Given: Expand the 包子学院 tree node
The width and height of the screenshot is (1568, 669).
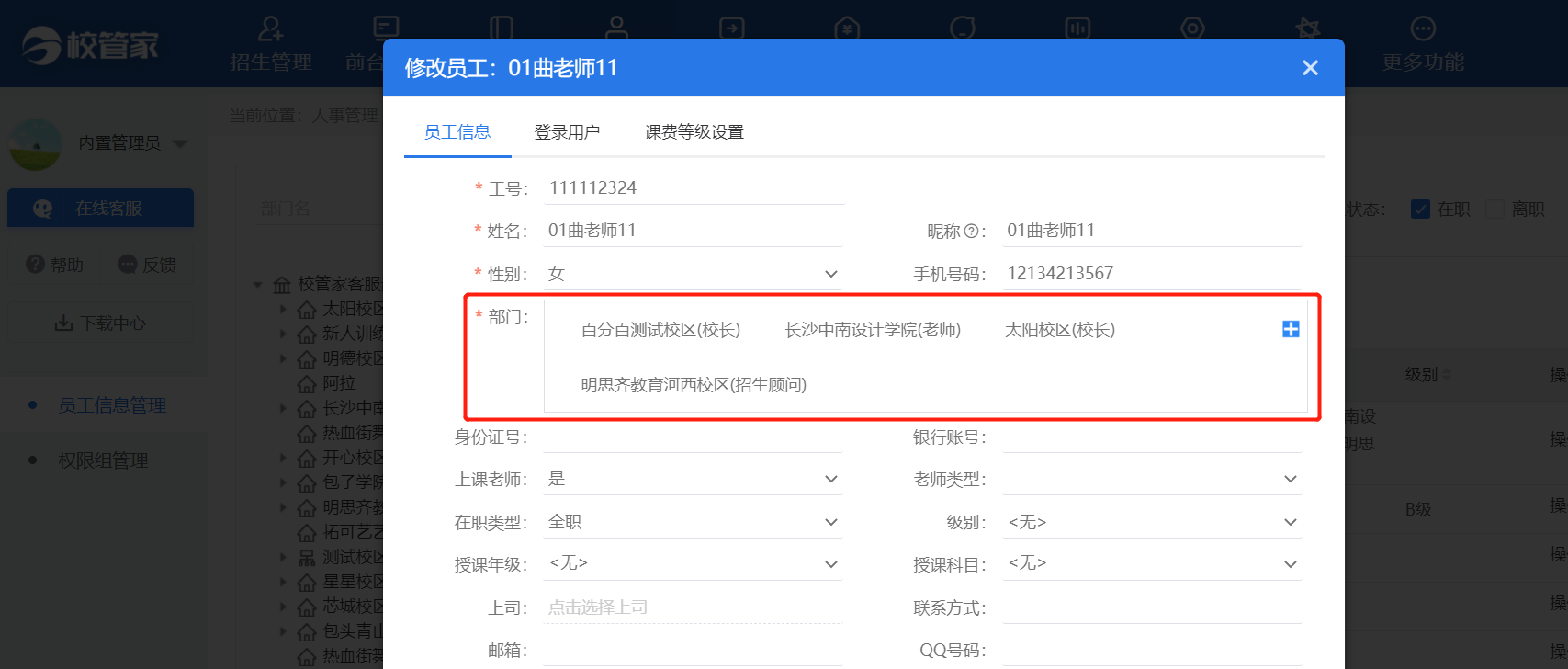Looking at the screenshot, I should [283, 482].
